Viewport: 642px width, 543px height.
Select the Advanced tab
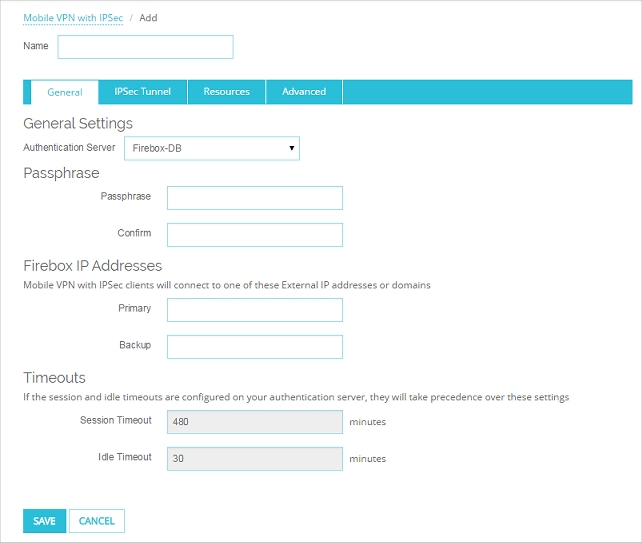tap(304, 92)
